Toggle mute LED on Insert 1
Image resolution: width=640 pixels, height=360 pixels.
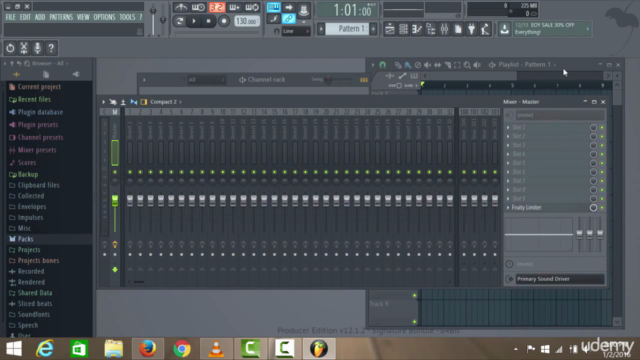pos(130,172)
